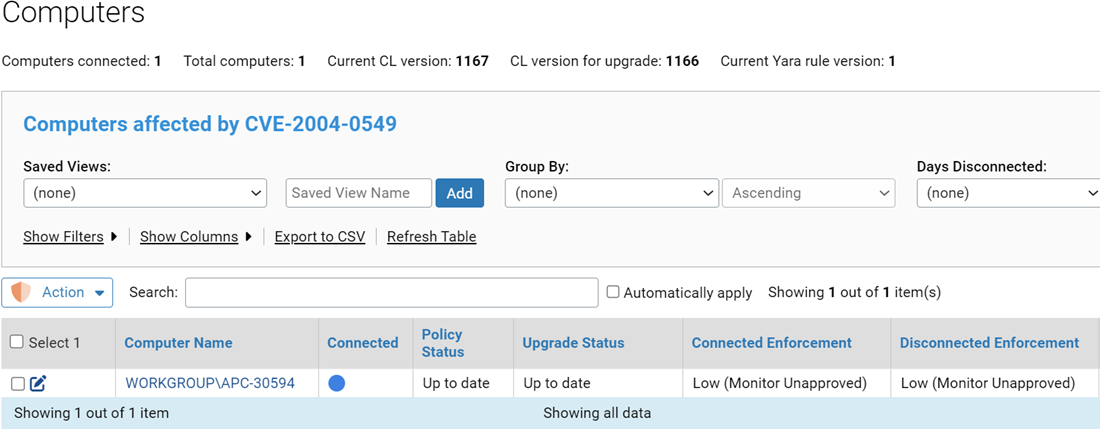Open the Days Disconnected dropdown
The height and width of the screenshot is (429, 1100).
pos(1008,193)
